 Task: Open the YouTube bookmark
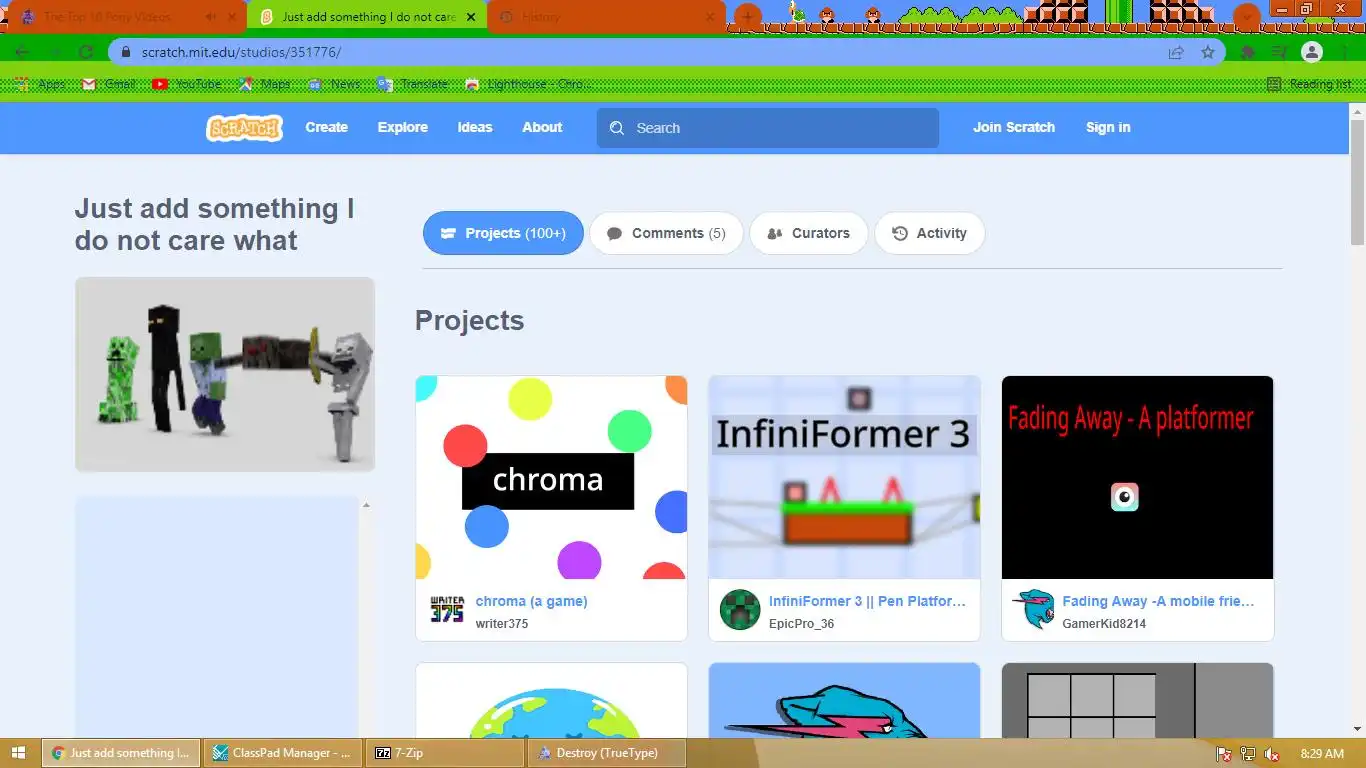pyautogui.click(x=187, y=84)
